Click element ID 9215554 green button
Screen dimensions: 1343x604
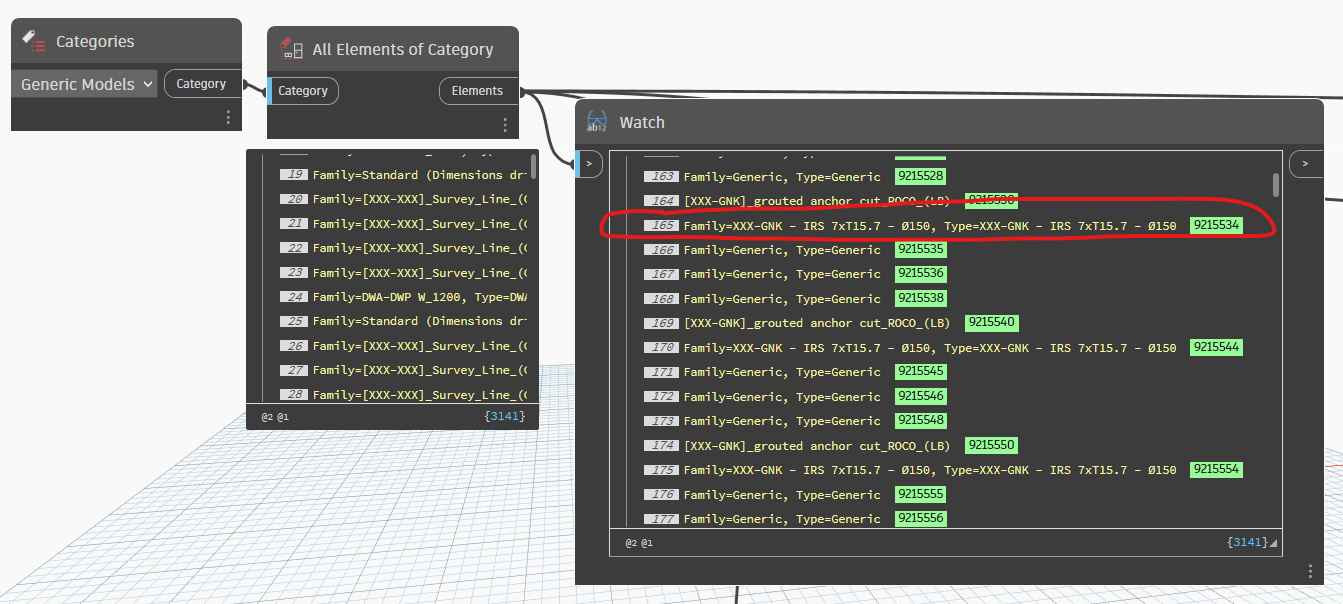[1216, 469]
